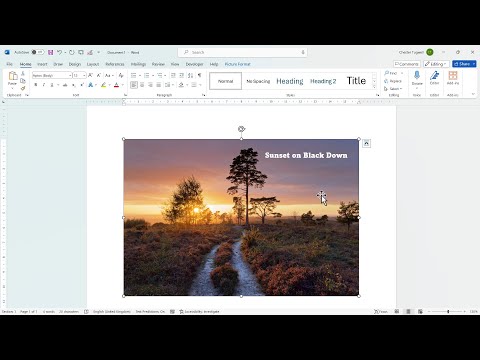Toggle Justify alignment

159,85
